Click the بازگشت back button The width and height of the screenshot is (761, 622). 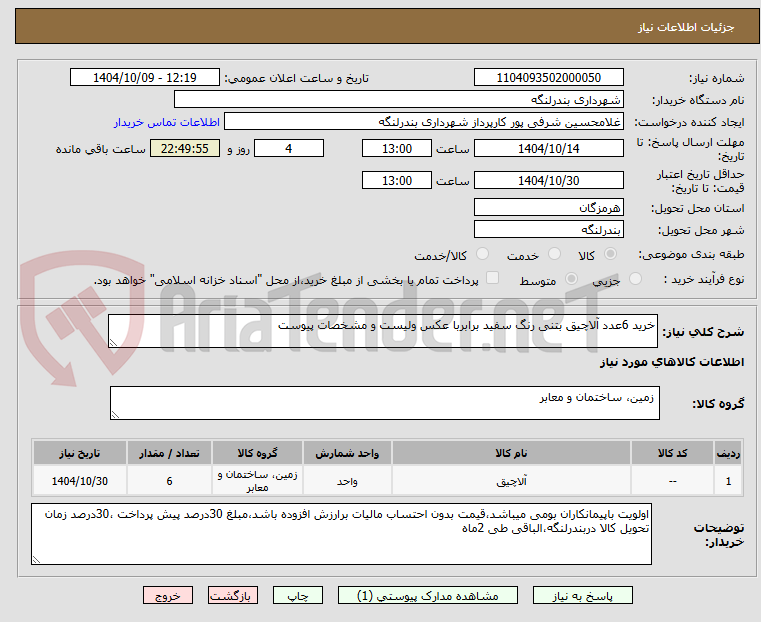click(x=233, y=595)
